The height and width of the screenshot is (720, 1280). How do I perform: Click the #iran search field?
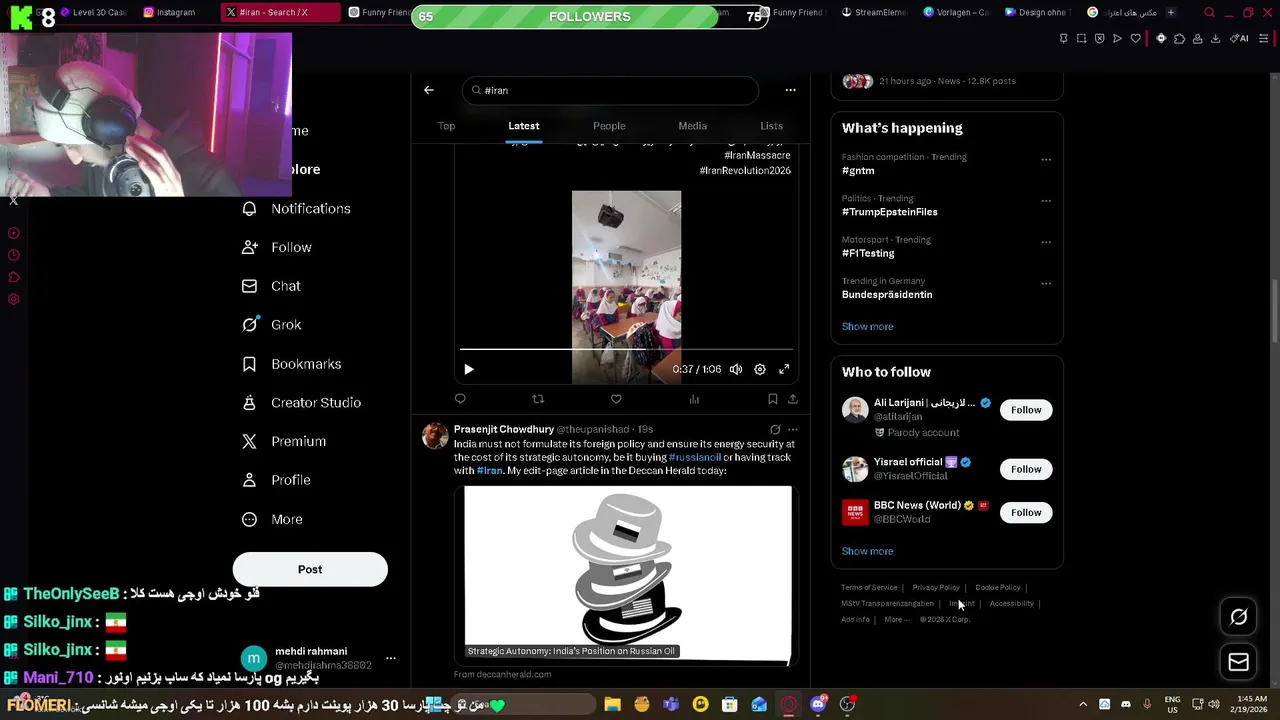pyautogui.click(x=610, y=90)
